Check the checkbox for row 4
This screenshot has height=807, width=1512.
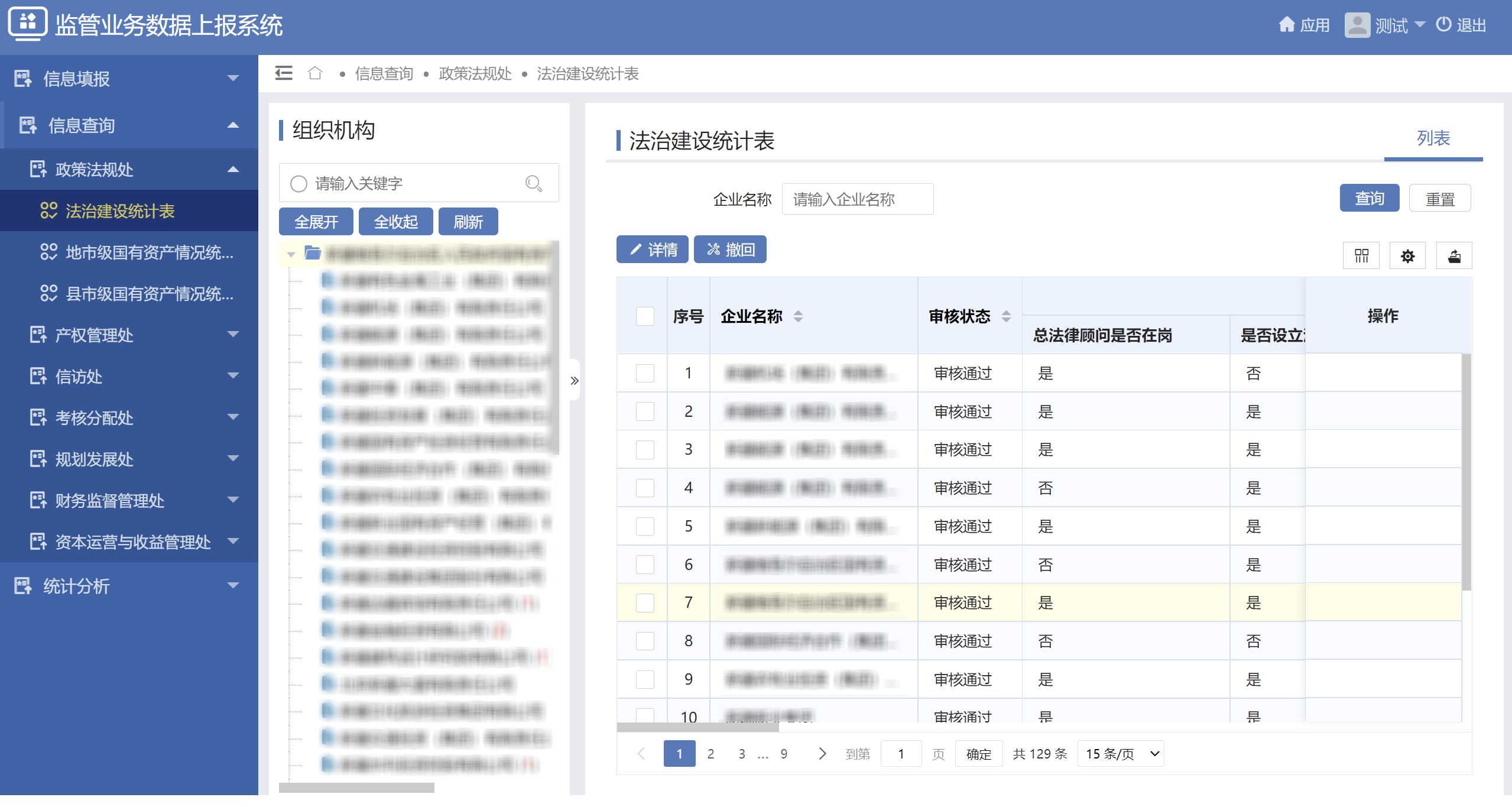645,488
